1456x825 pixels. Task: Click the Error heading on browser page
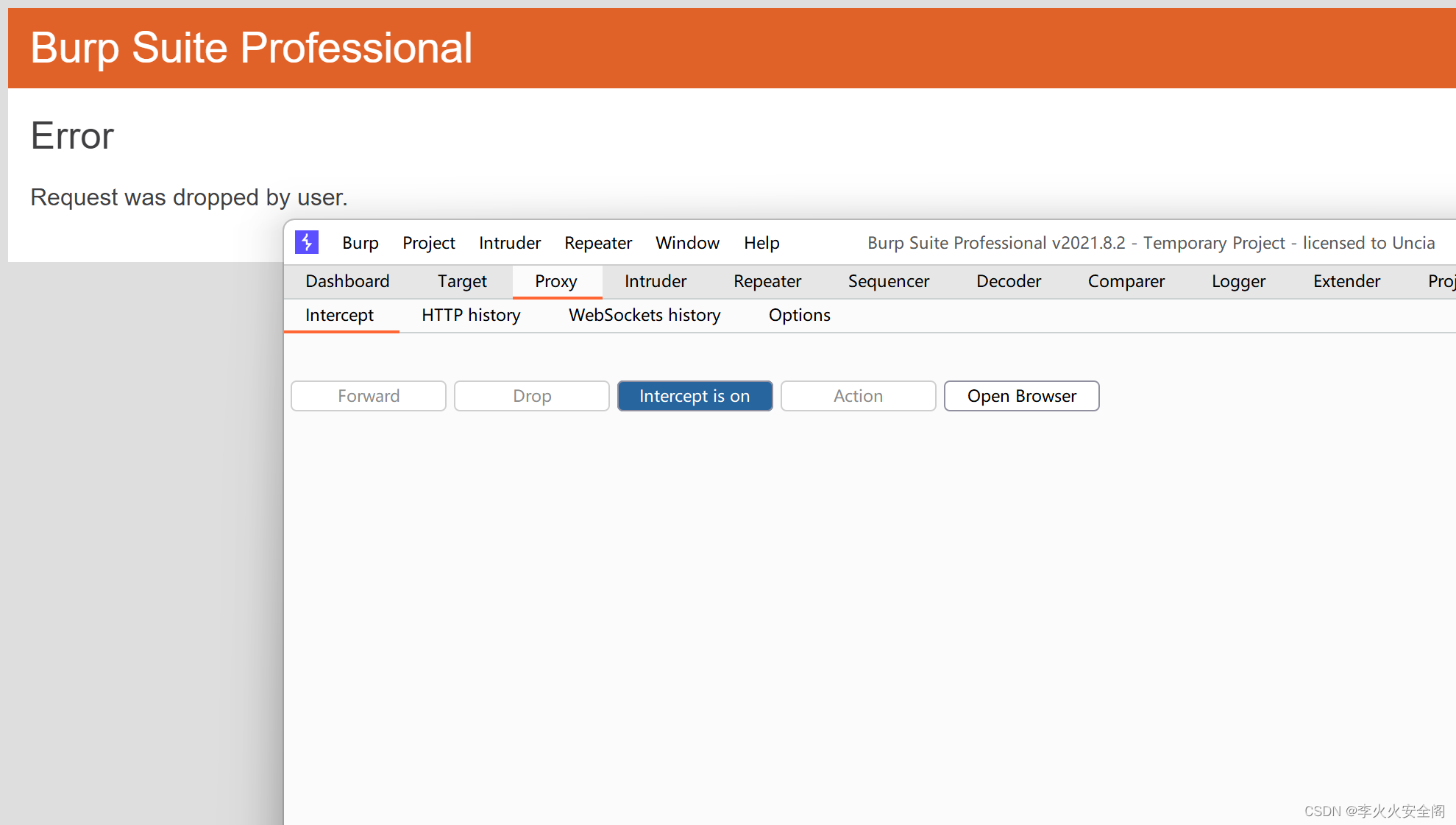[x=72, y=136]
